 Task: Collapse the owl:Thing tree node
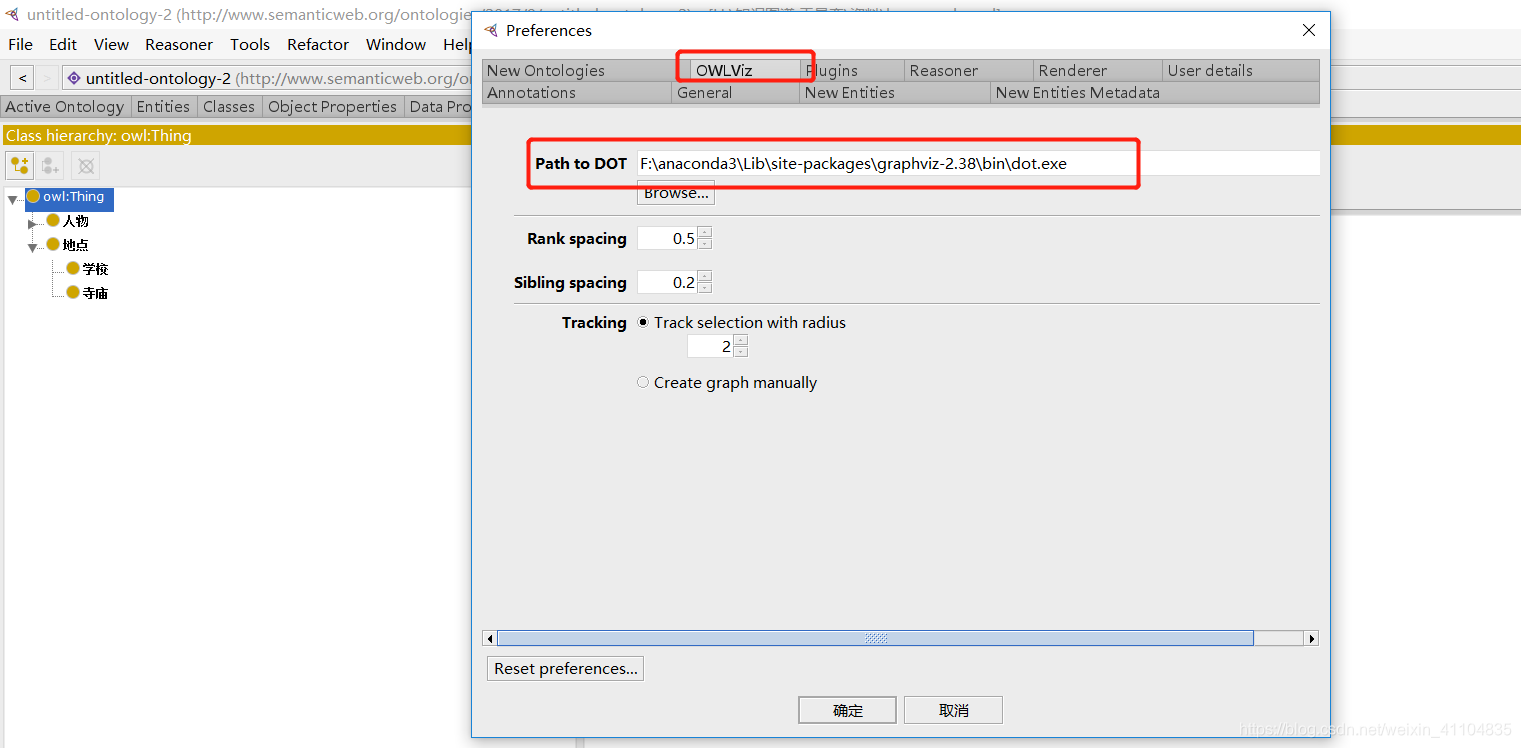coord(13,200)
